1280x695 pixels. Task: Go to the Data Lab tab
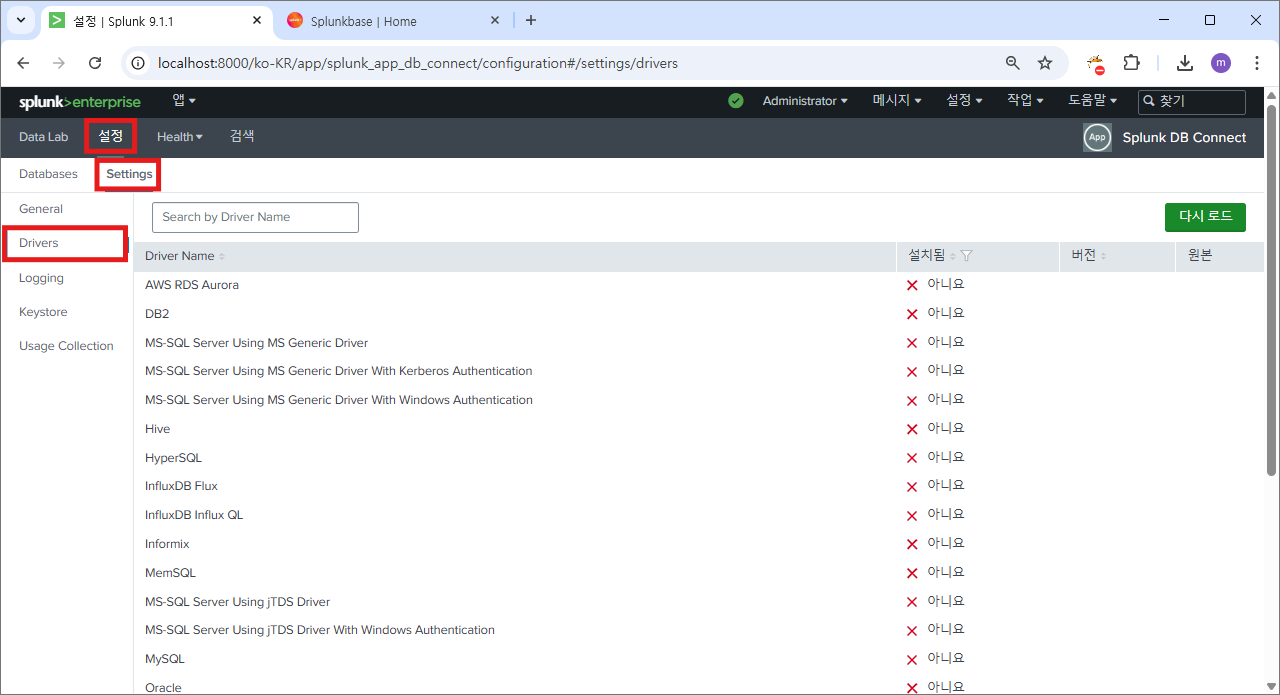pos(43,137)
